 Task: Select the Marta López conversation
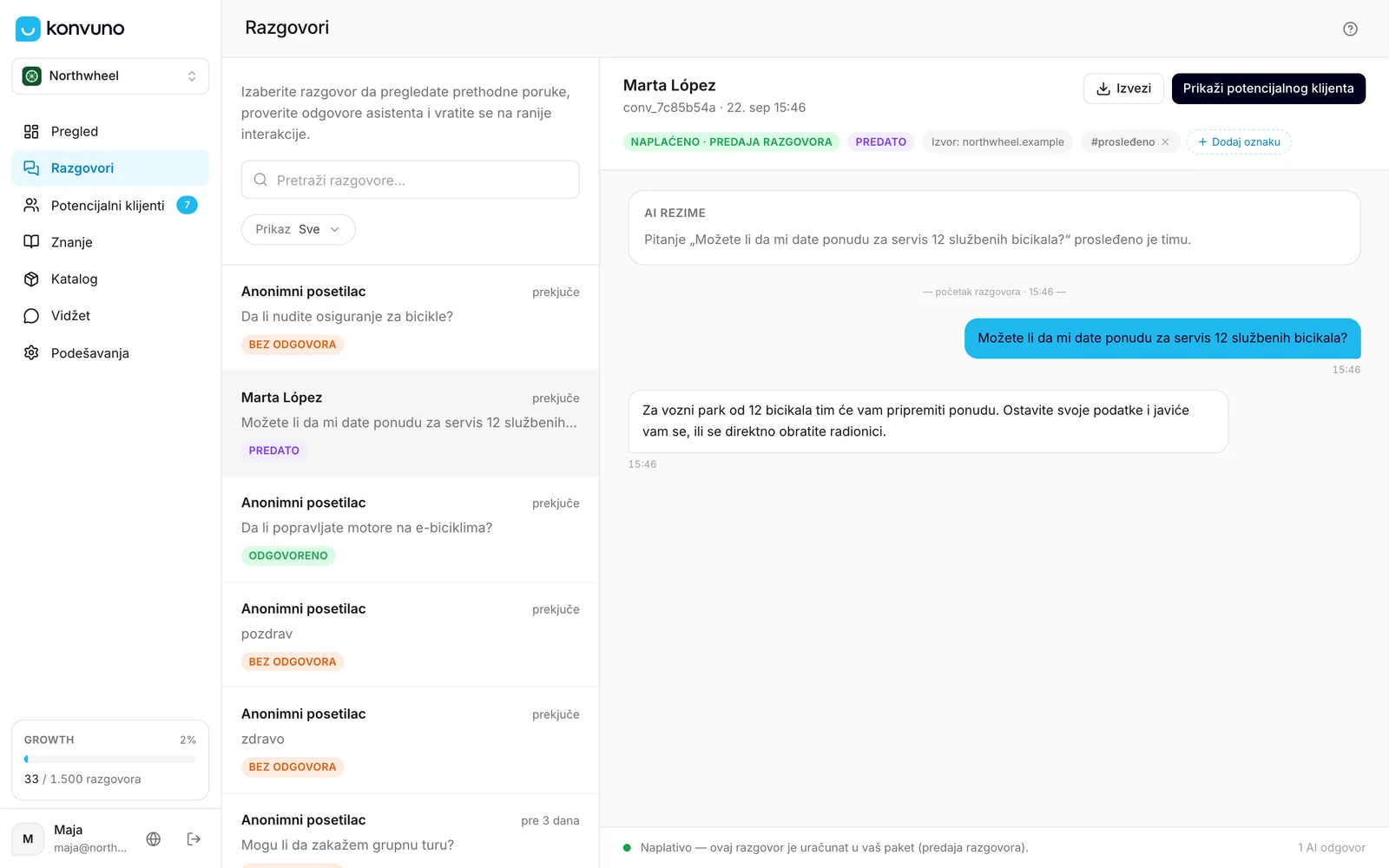(410, 424)
